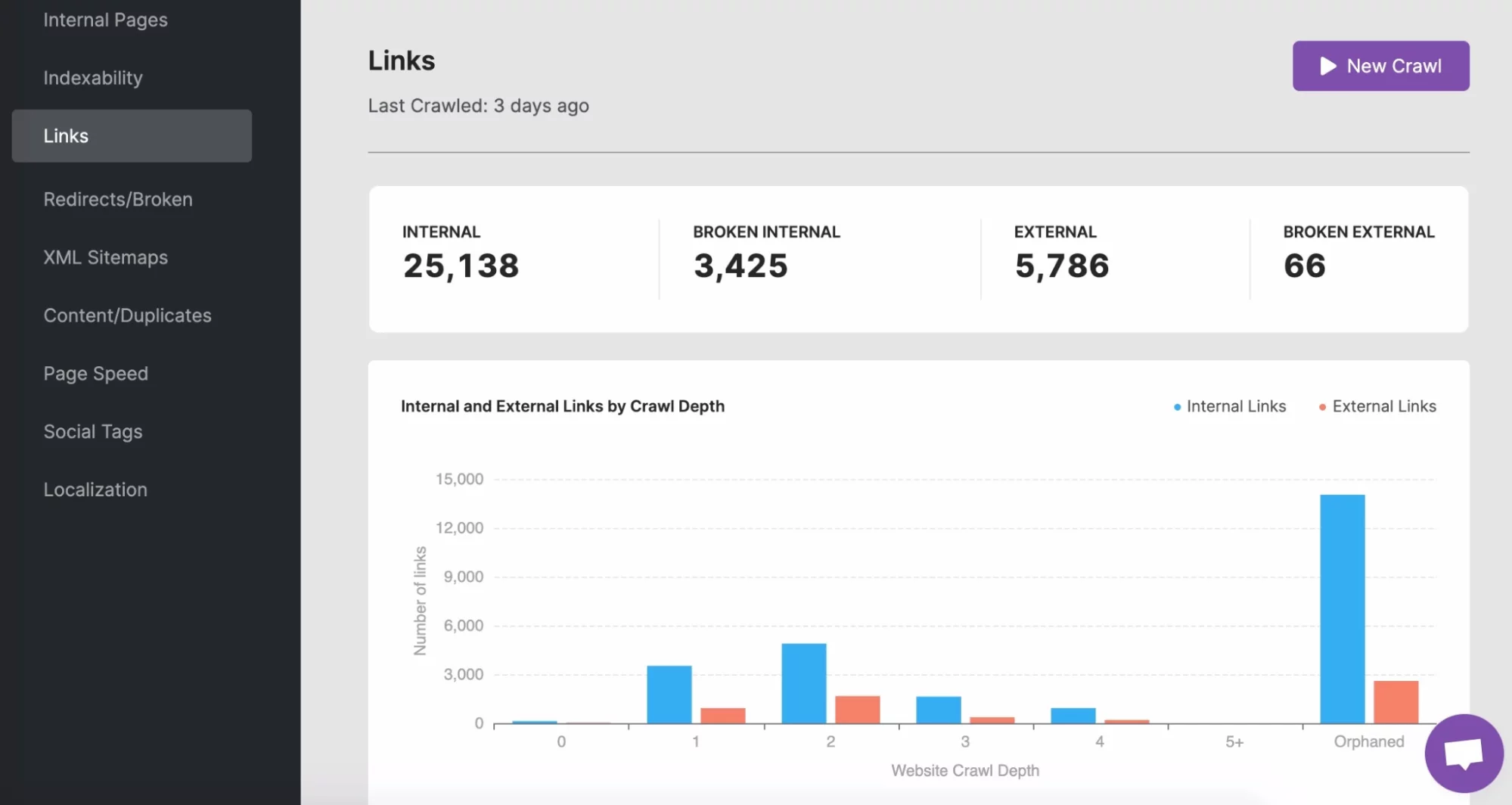
Task: View the Page Speed report
Action: [95, 374]
